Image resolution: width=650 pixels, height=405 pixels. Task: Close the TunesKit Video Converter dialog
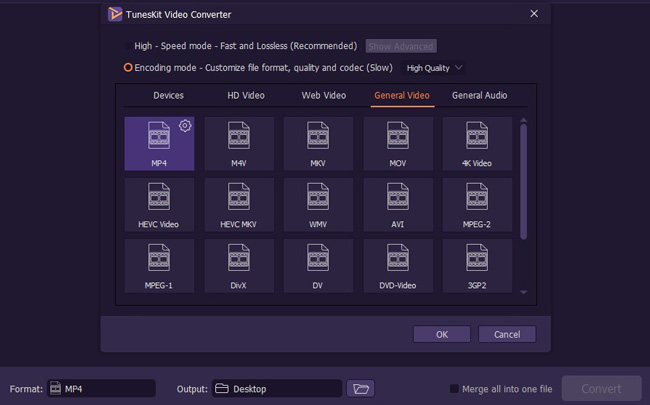pyautogui.click(x=534, y=14)
